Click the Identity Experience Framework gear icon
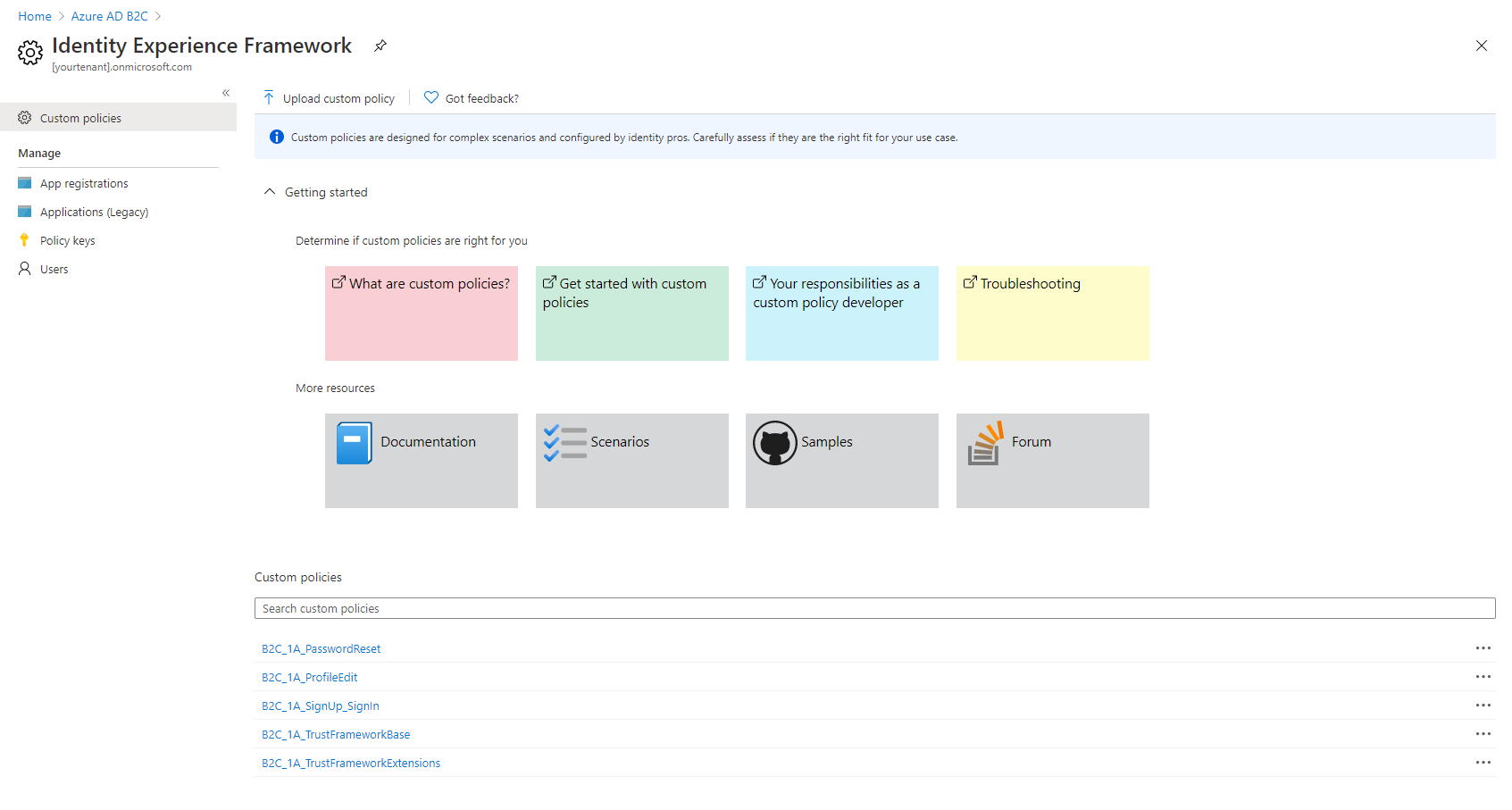Viewport: 1512px width, 810px height. 30,53
